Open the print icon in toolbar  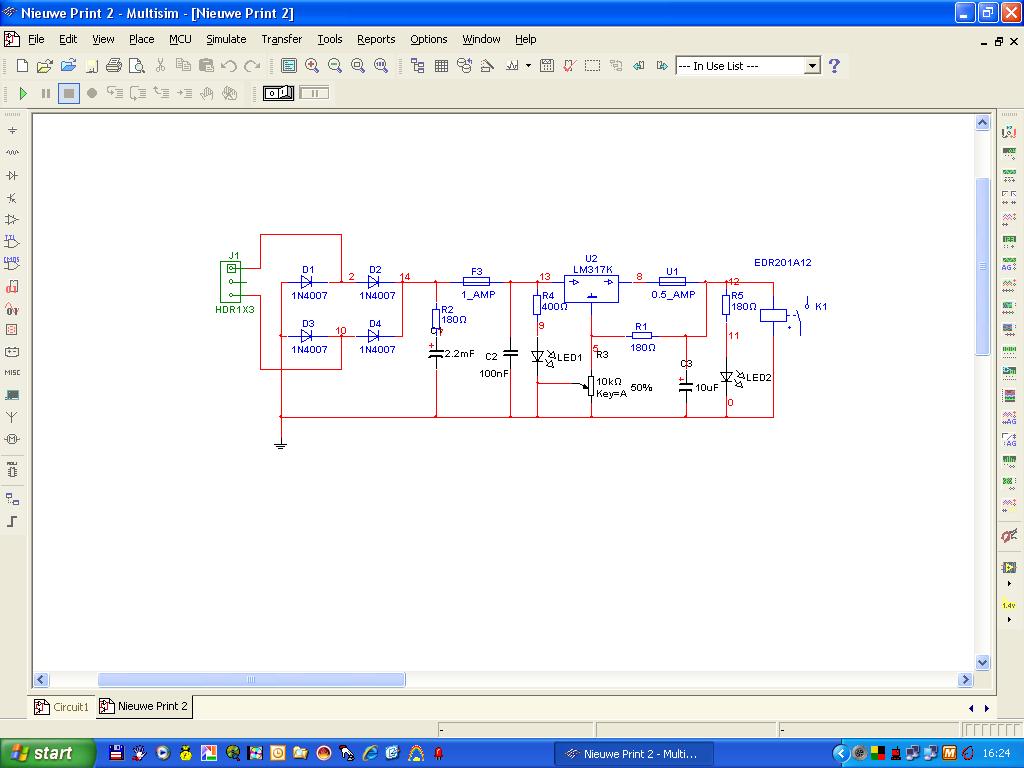113,66
